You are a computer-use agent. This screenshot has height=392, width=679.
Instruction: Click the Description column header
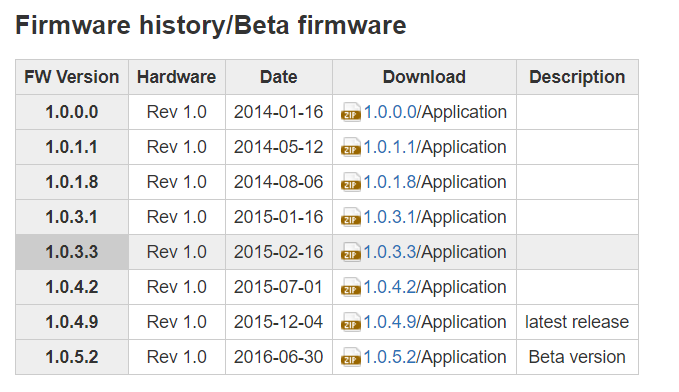577,77
